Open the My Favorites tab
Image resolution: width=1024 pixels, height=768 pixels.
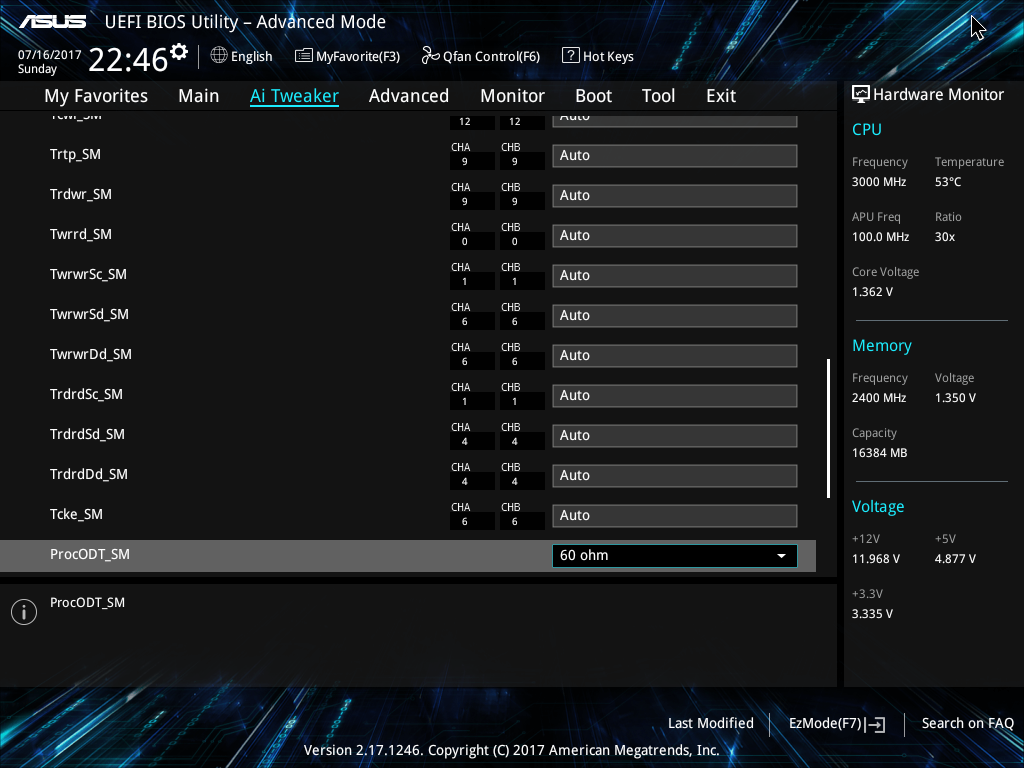[x=96, y=96]
